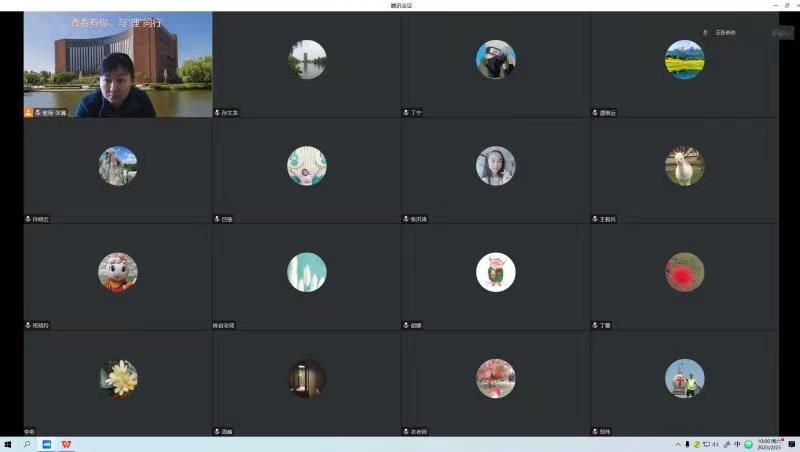Open the notification center in the system tray

(790, 444)
